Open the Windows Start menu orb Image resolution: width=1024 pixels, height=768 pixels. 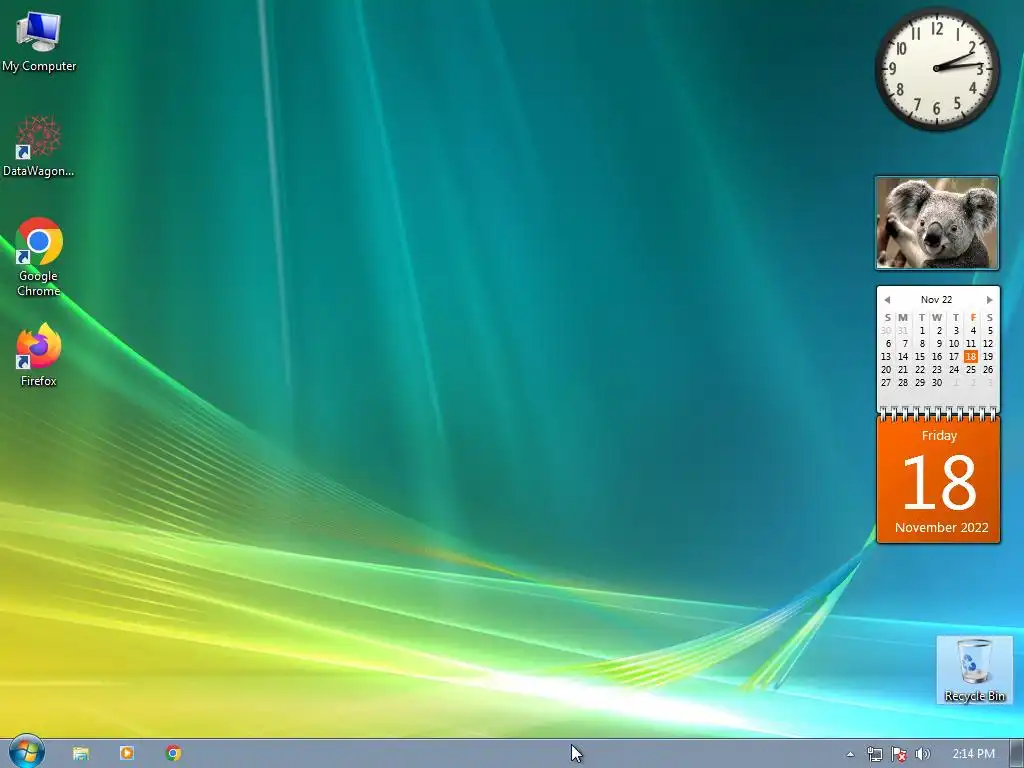click(27, 752)
